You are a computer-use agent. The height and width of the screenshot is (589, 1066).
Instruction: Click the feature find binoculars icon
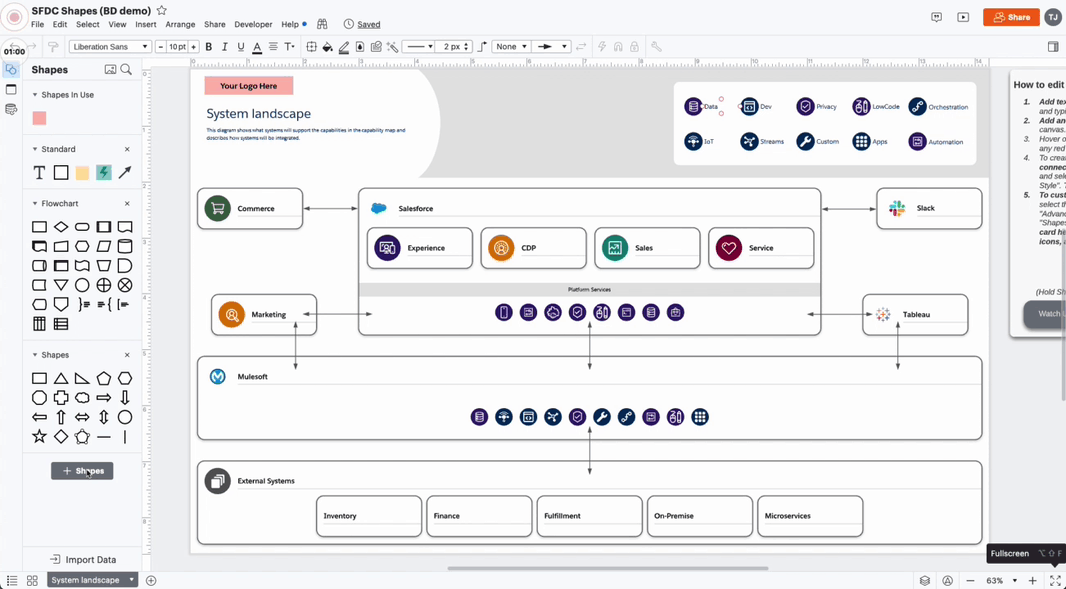(322, 24)
